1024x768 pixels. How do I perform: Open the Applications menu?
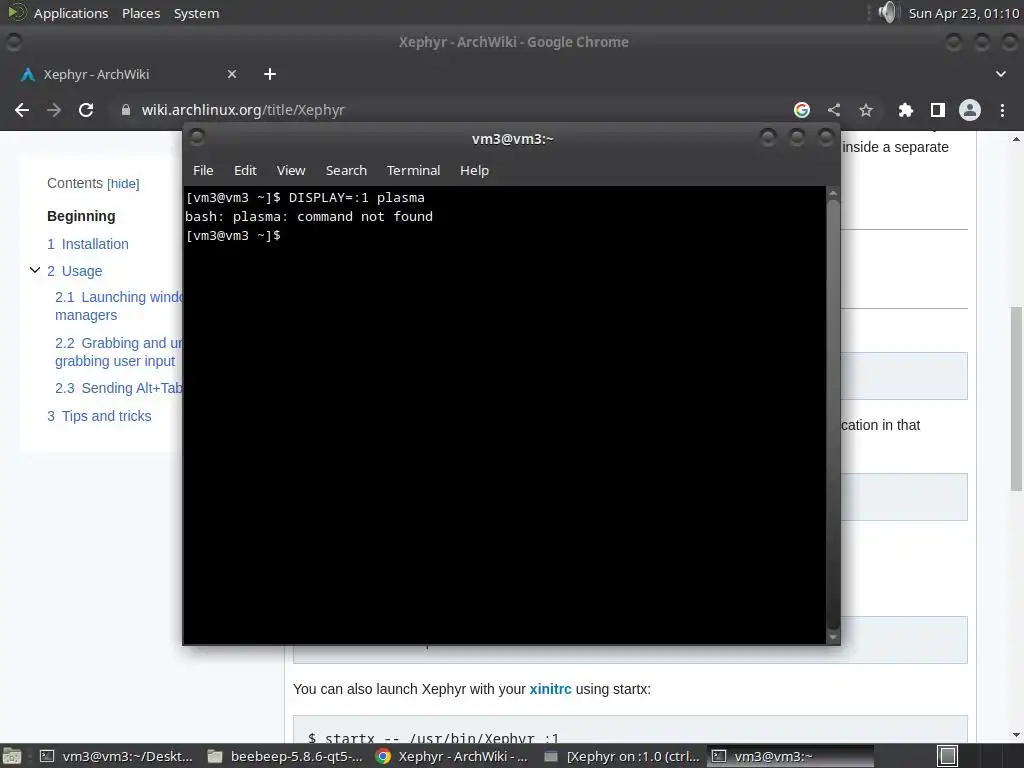[71, 13]
